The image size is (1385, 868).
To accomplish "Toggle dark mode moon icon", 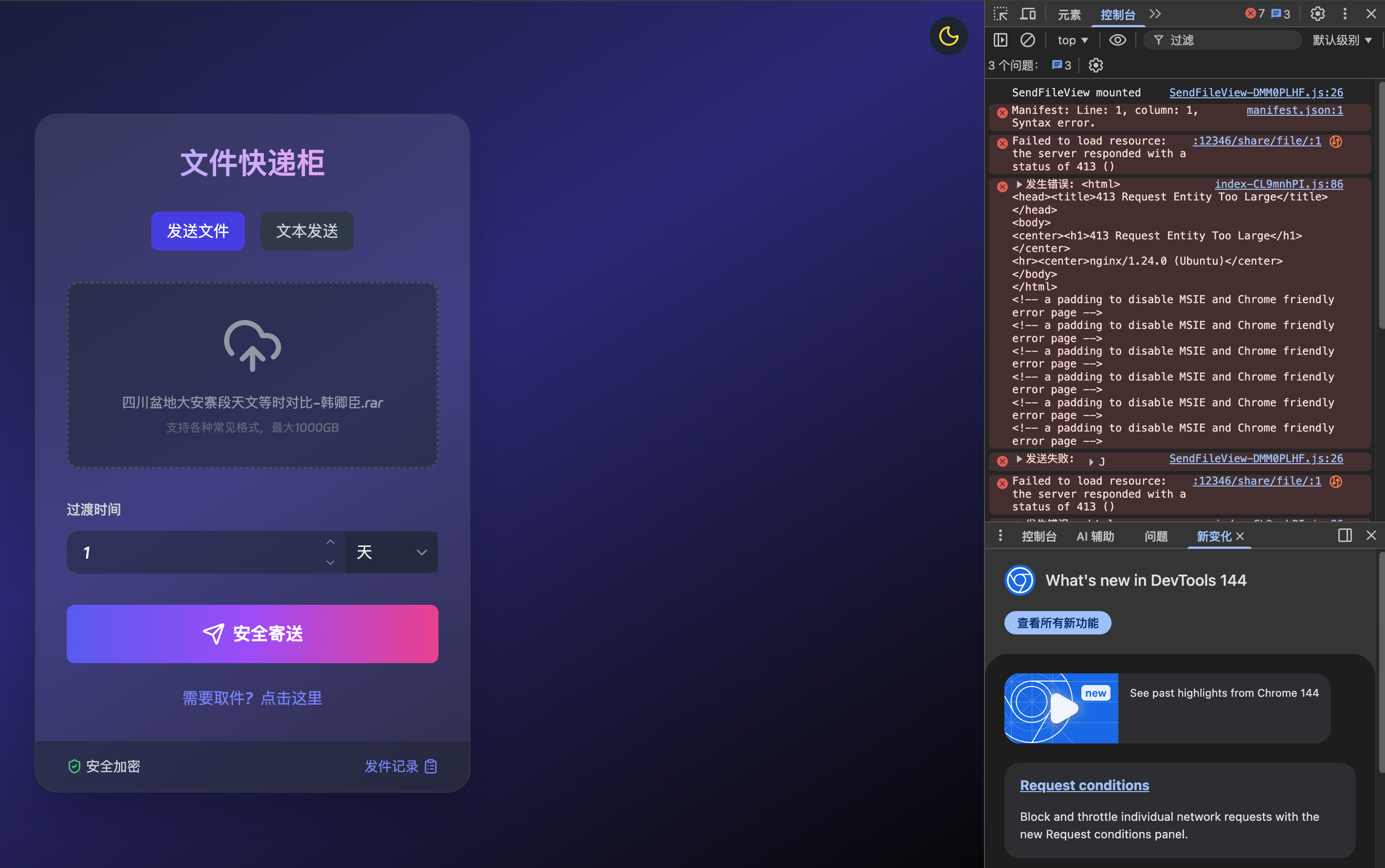I will [948, 36].
